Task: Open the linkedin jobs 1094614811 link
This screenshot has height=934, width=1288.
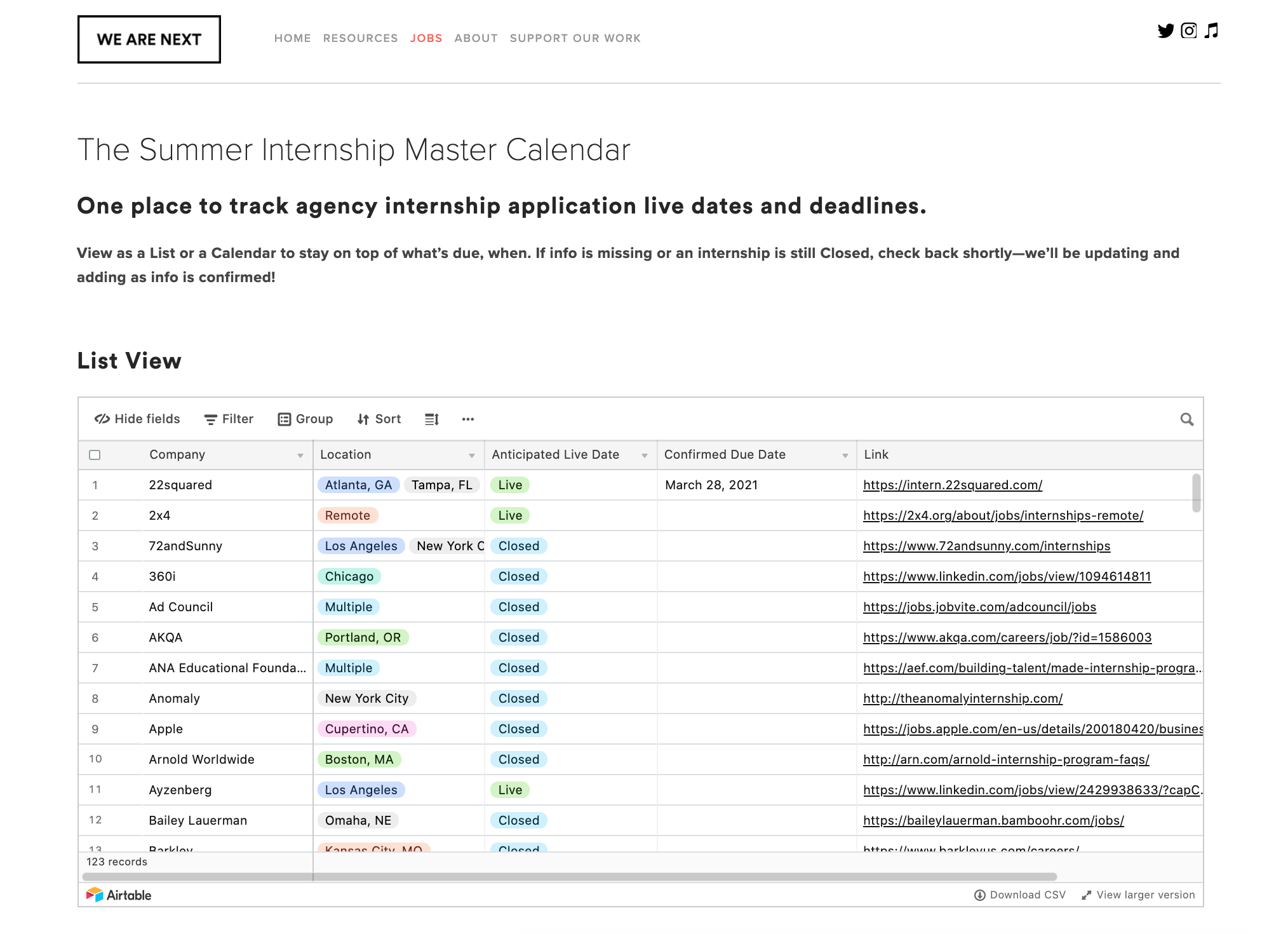Action: tap(1007, 576)
